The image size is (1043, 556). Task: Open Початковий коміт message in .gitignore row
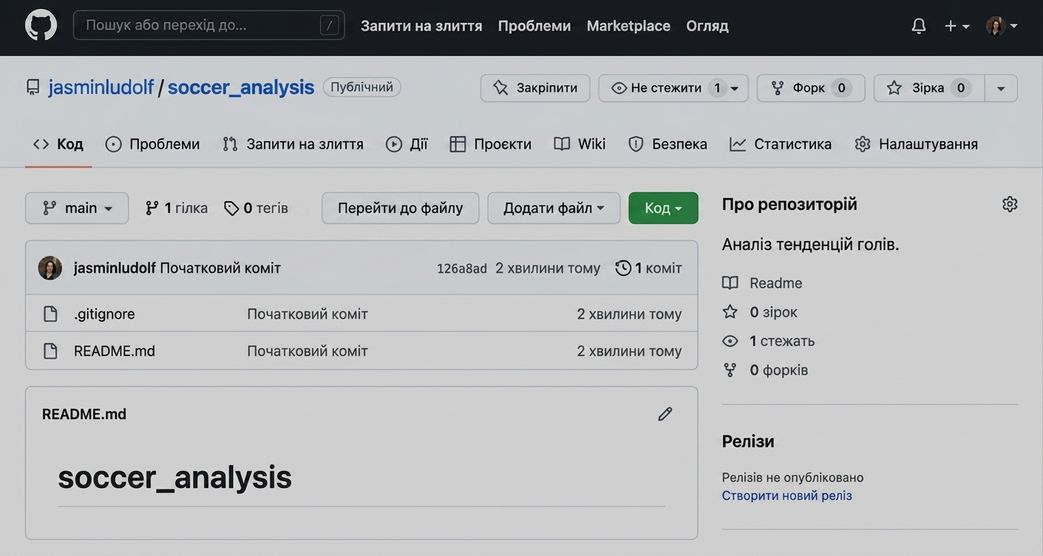[307, 314]
